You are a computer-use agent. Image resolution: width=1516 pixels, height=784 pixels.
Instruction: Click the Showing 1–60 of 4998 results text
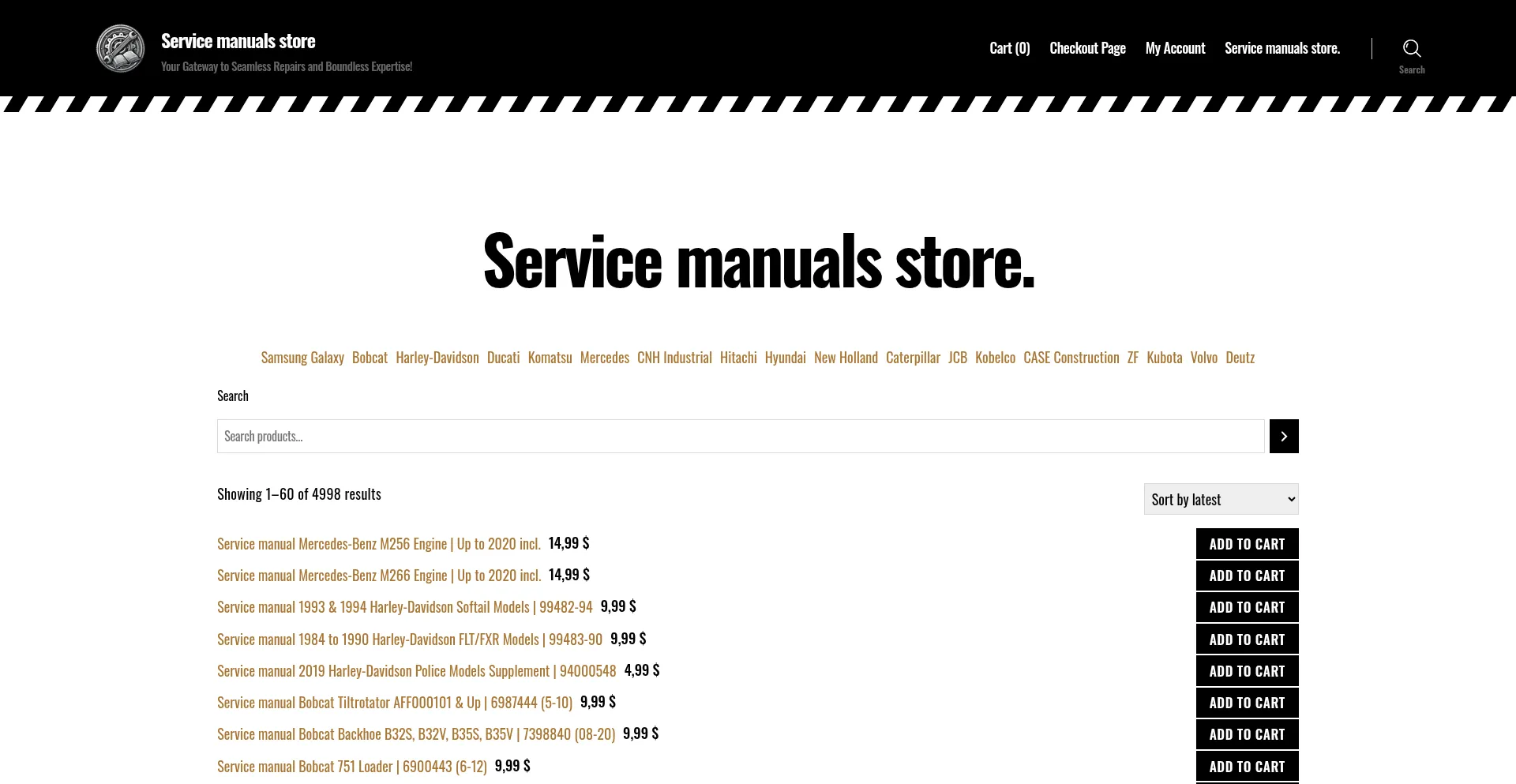point(299,494)
